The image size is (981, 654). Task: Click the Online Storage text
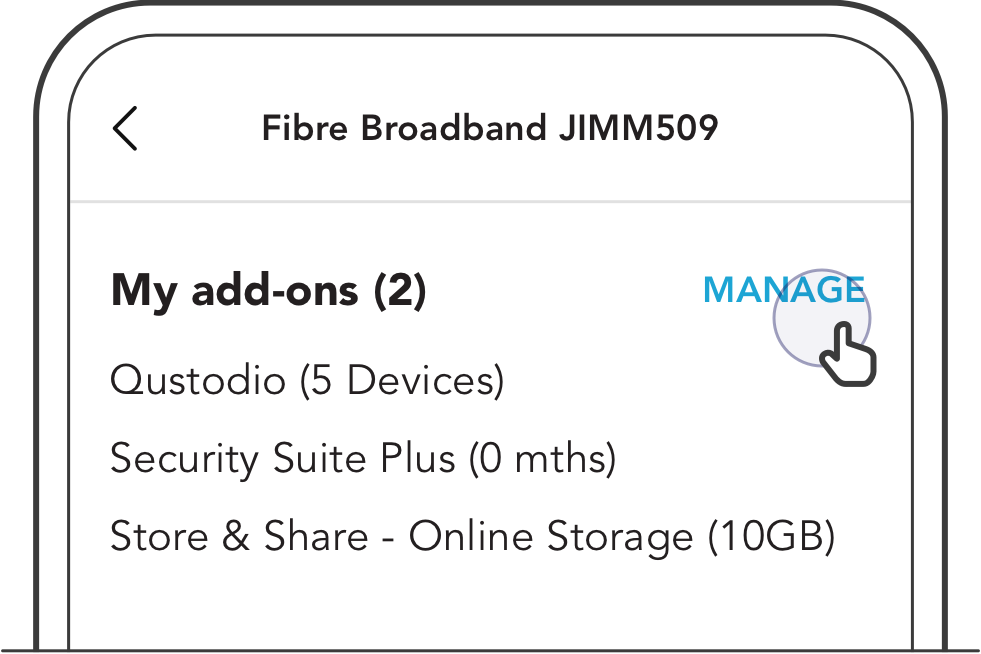[551, 536]
